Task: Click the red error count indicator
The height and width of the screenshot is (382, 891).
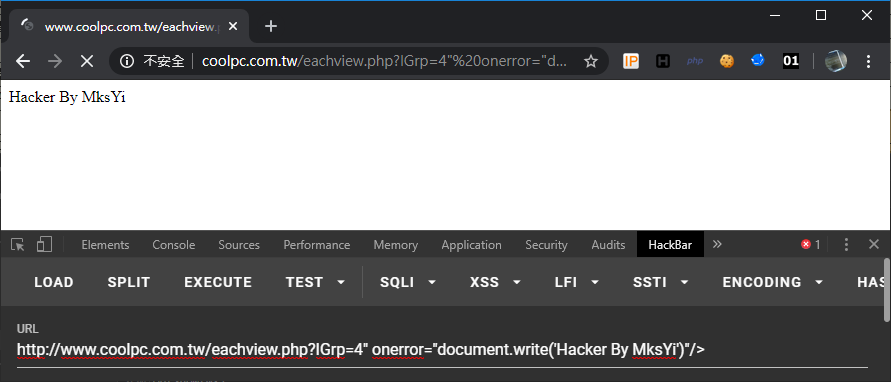Action: pyautogui.click(x=811, y=244)
